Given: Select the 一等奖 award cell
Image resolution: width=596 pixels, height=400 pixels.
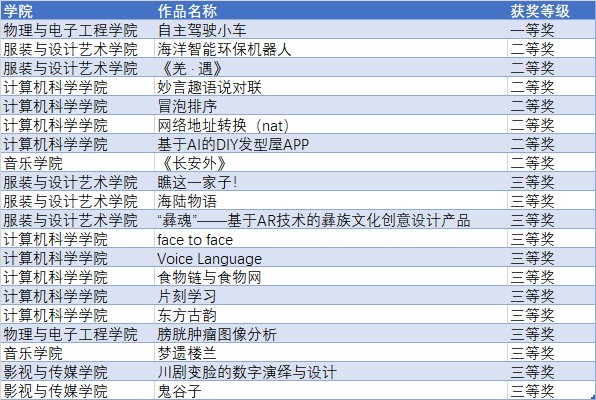Looking at the screenshot, I should 551,29.
